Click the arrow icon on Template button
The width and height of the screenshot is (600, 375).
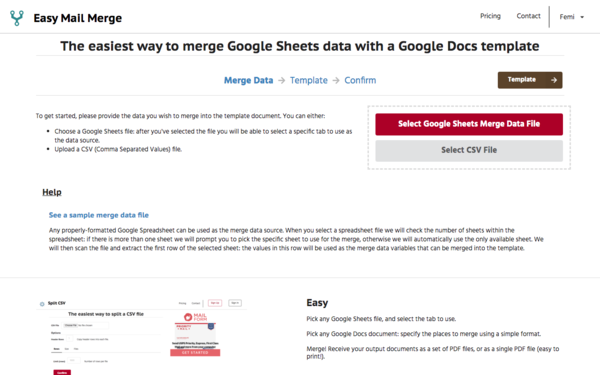click(553, 80)
